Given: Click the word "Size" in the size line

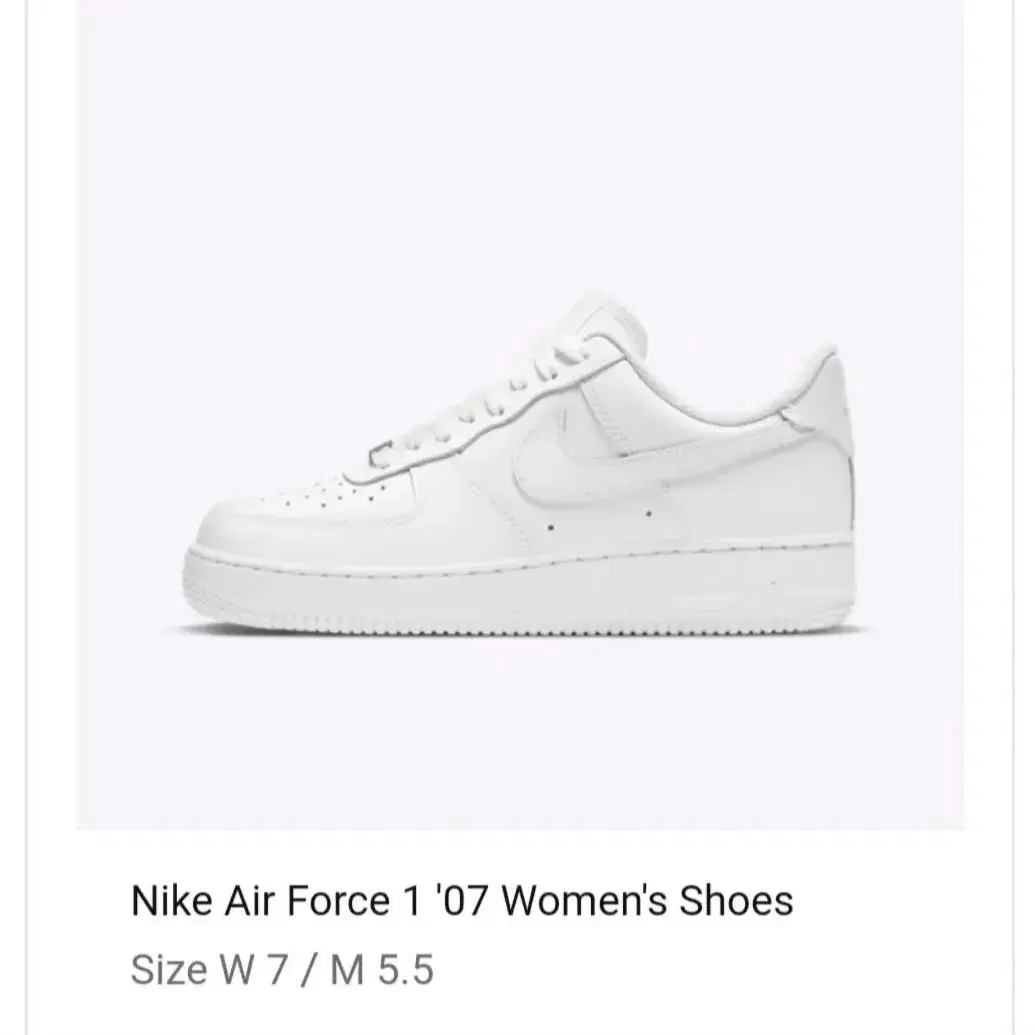Looking at the screenshot, I should [x=169, y=970].
